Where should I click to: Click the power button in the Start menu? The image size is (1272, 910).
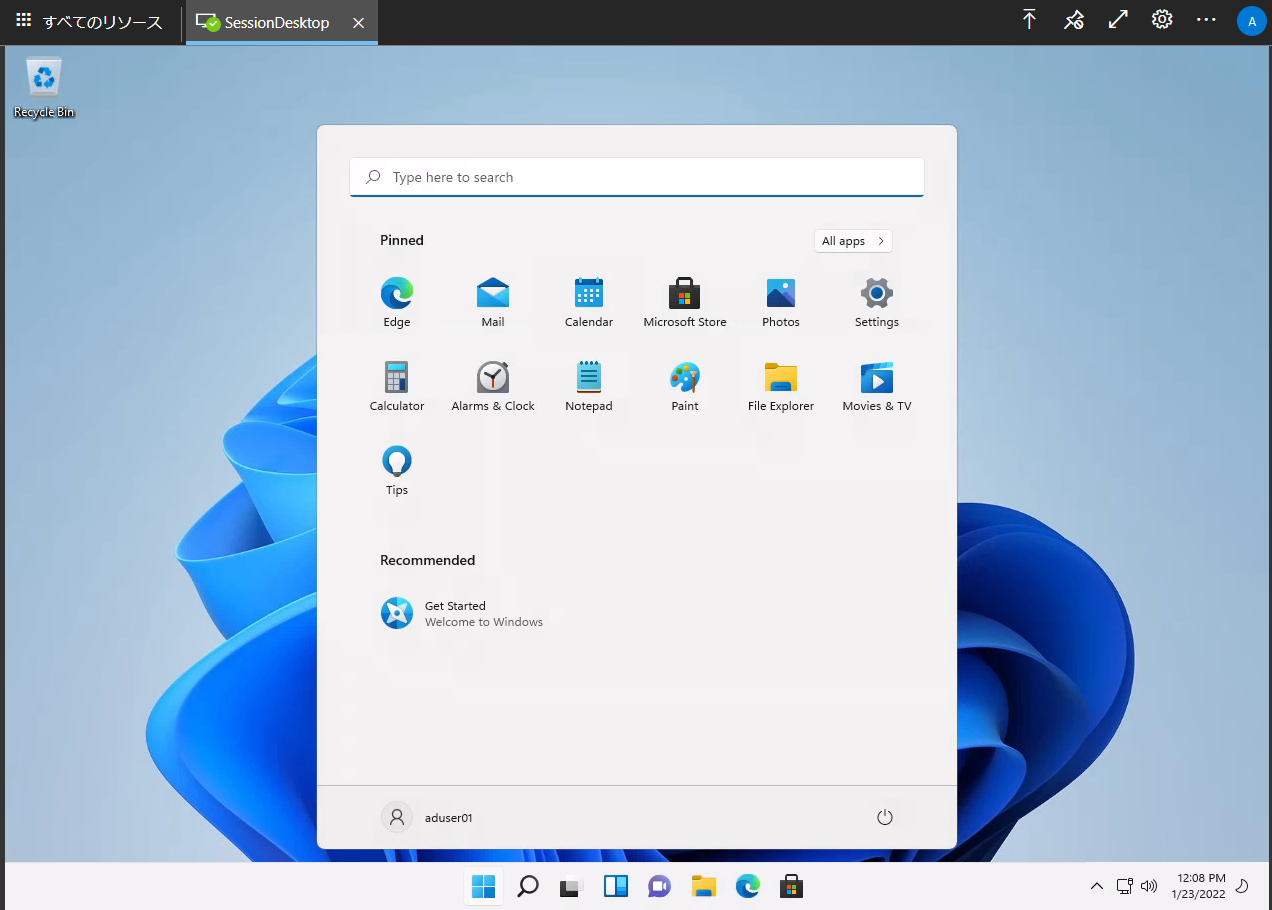(884, 817)
